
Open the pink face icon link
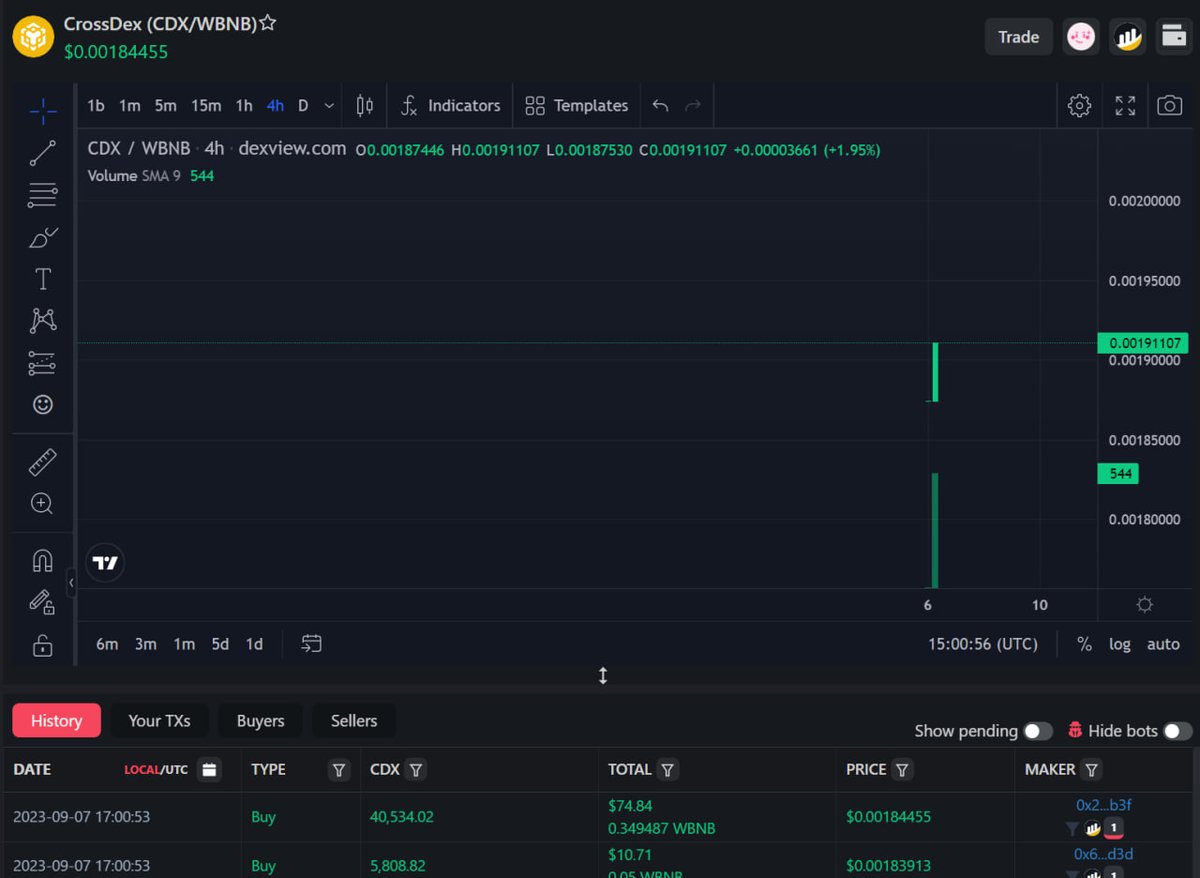pyautogui.click(x=1080, y=37)
